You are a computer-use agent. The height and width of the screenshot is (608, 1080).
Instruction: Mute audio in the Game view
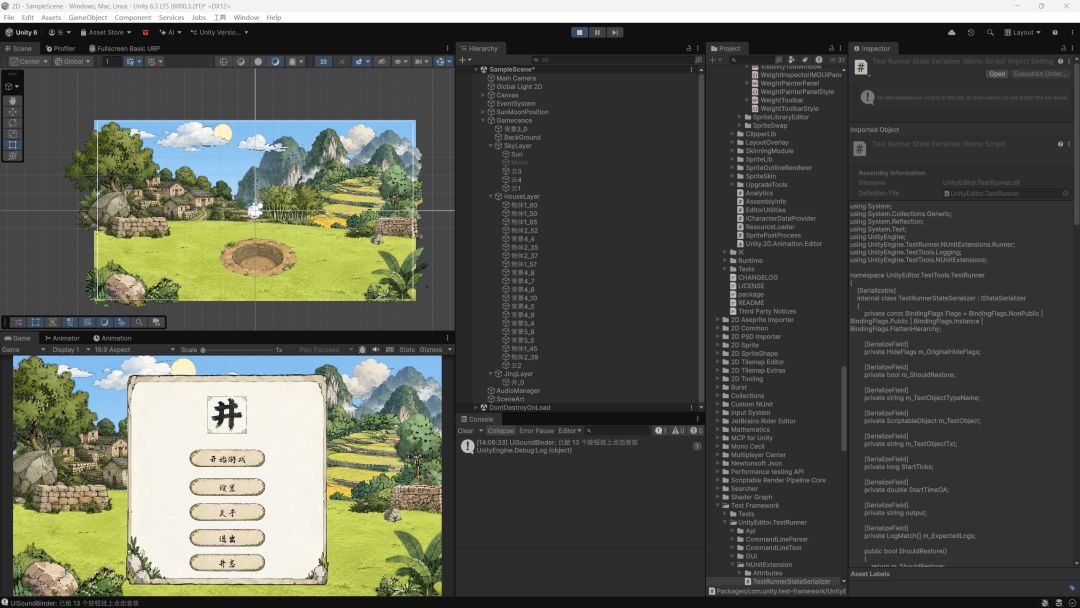coord(375,350)
